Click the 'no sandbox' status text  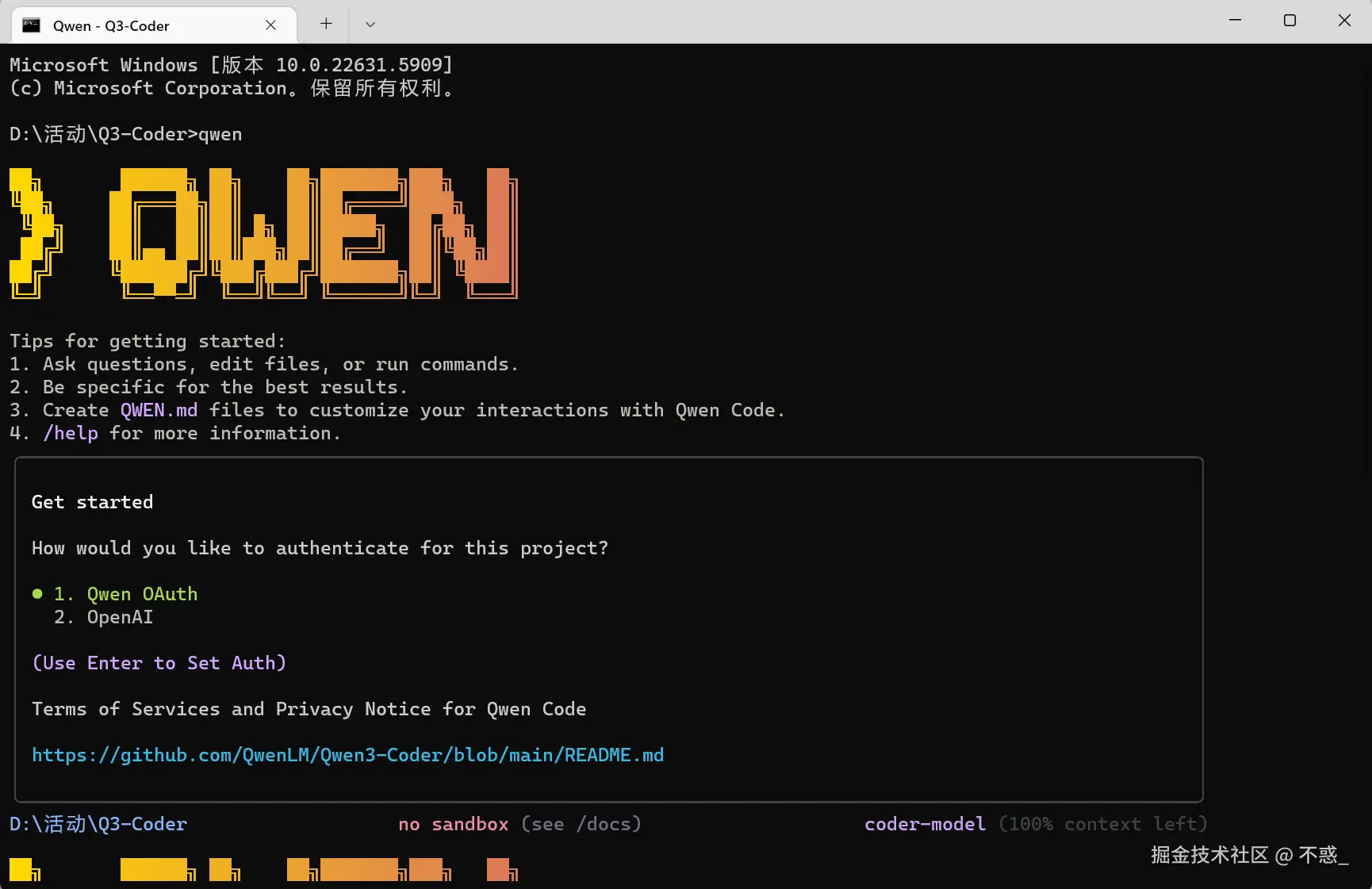454,824
